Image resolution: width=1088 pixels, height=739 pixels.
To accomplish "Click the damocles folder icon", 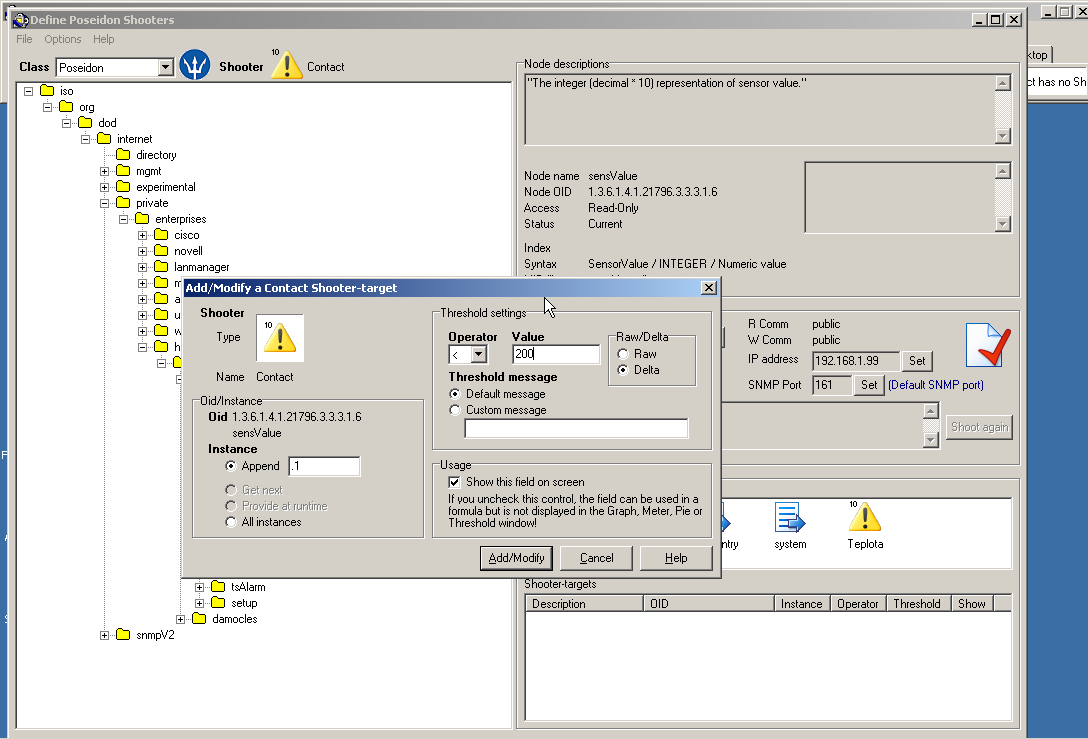I will coord(199,619).
